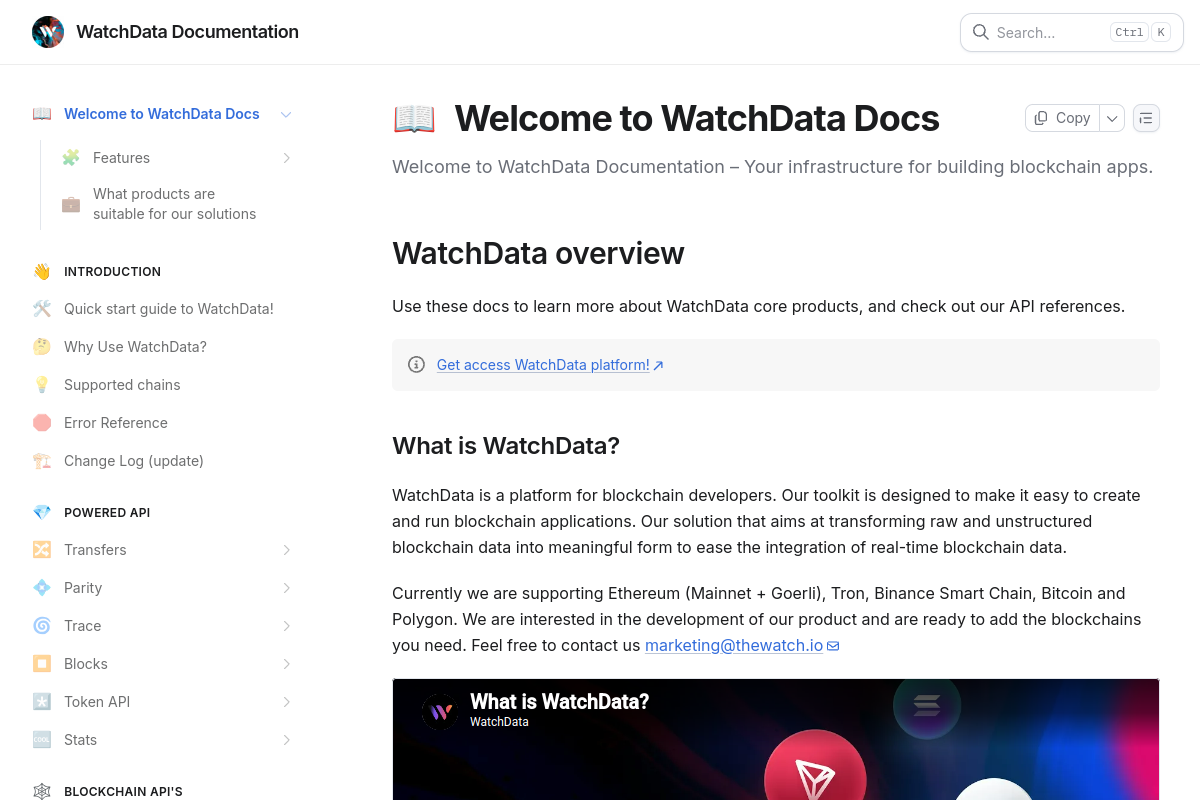1200x800 pixels.
Task: Click the WatchData logo in the header
Action: pyautogui.click(x=48, y=32)
